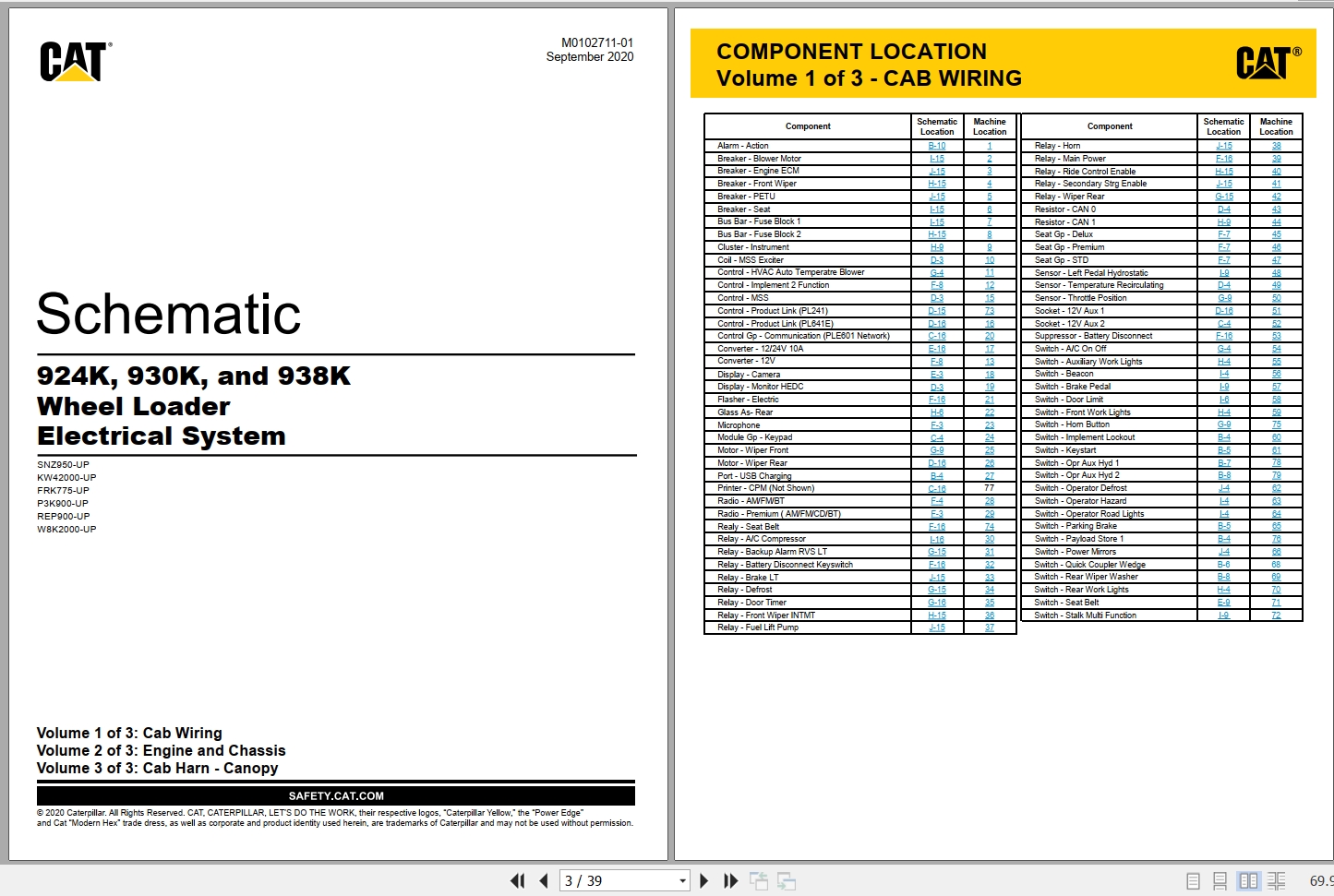This screenshot has height=896, width=1334.
Task: Open machine location 75 for Switch - Horn Button
Action: click(1276, 425)
